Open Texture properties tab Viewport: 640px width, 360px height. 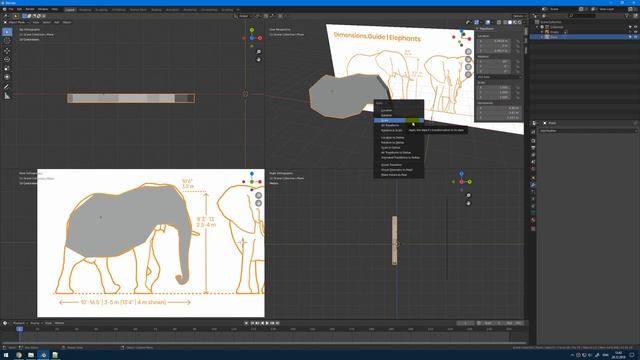(x=533, y=229)
